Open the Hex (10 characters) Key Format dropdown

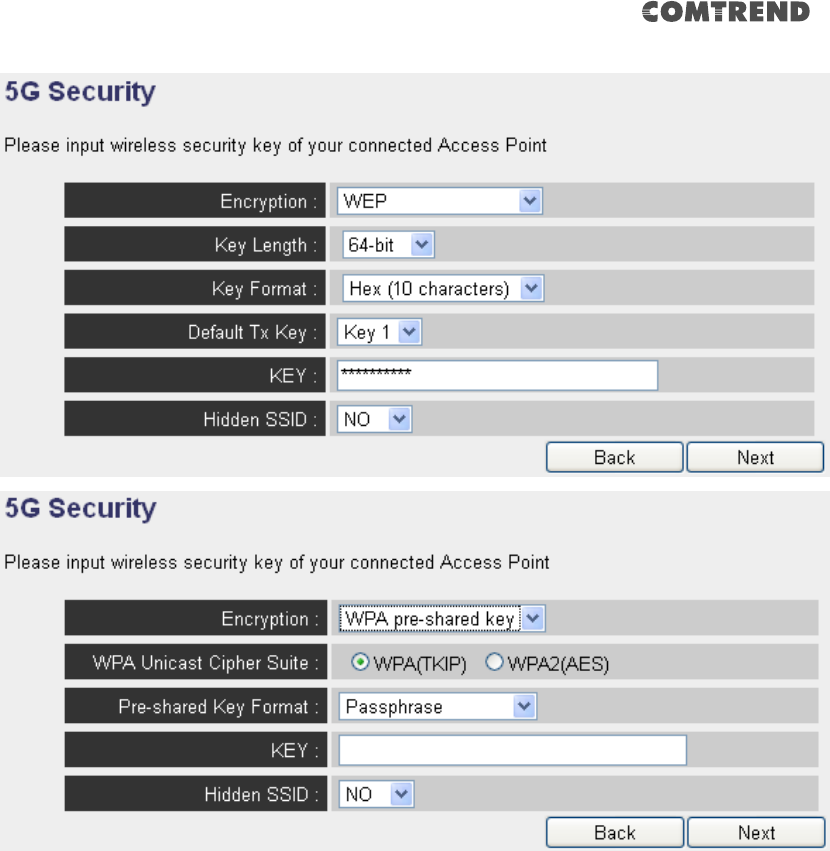442,288
